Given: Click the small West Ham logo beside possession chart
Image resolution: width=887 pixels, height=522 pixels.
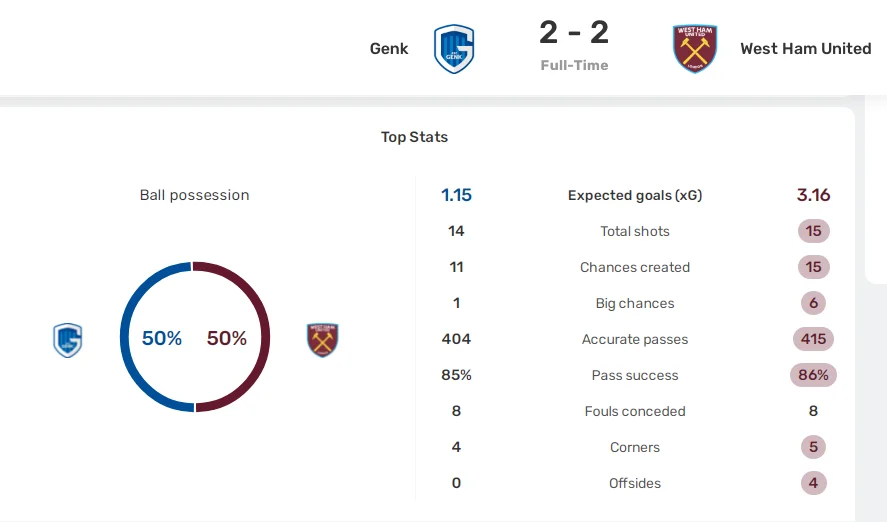Looking at the screenshot, I should coord(323,340).
